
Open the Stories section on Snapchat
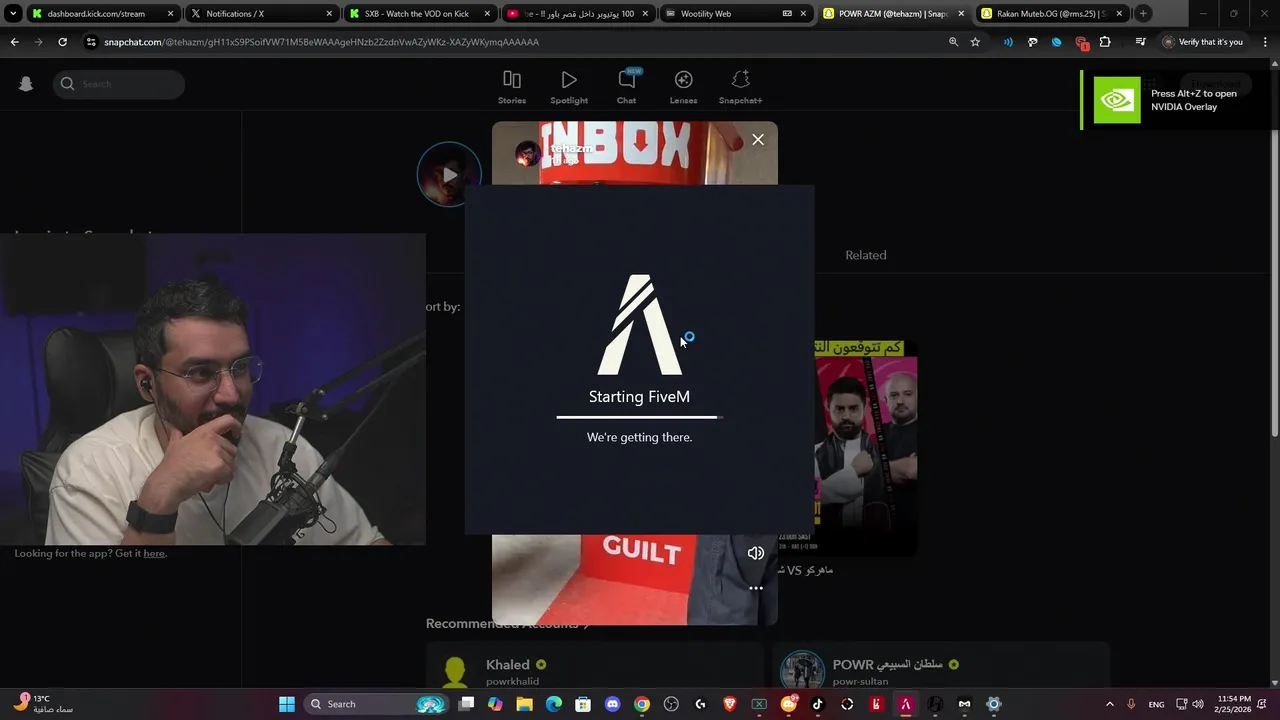click(512, 87)
